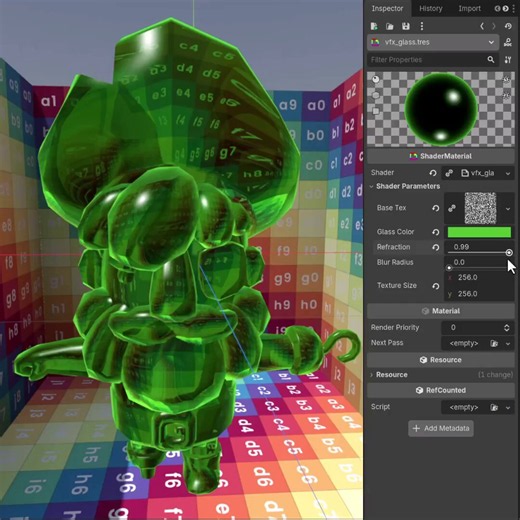Switch to the Import tab

pos(469,9)
